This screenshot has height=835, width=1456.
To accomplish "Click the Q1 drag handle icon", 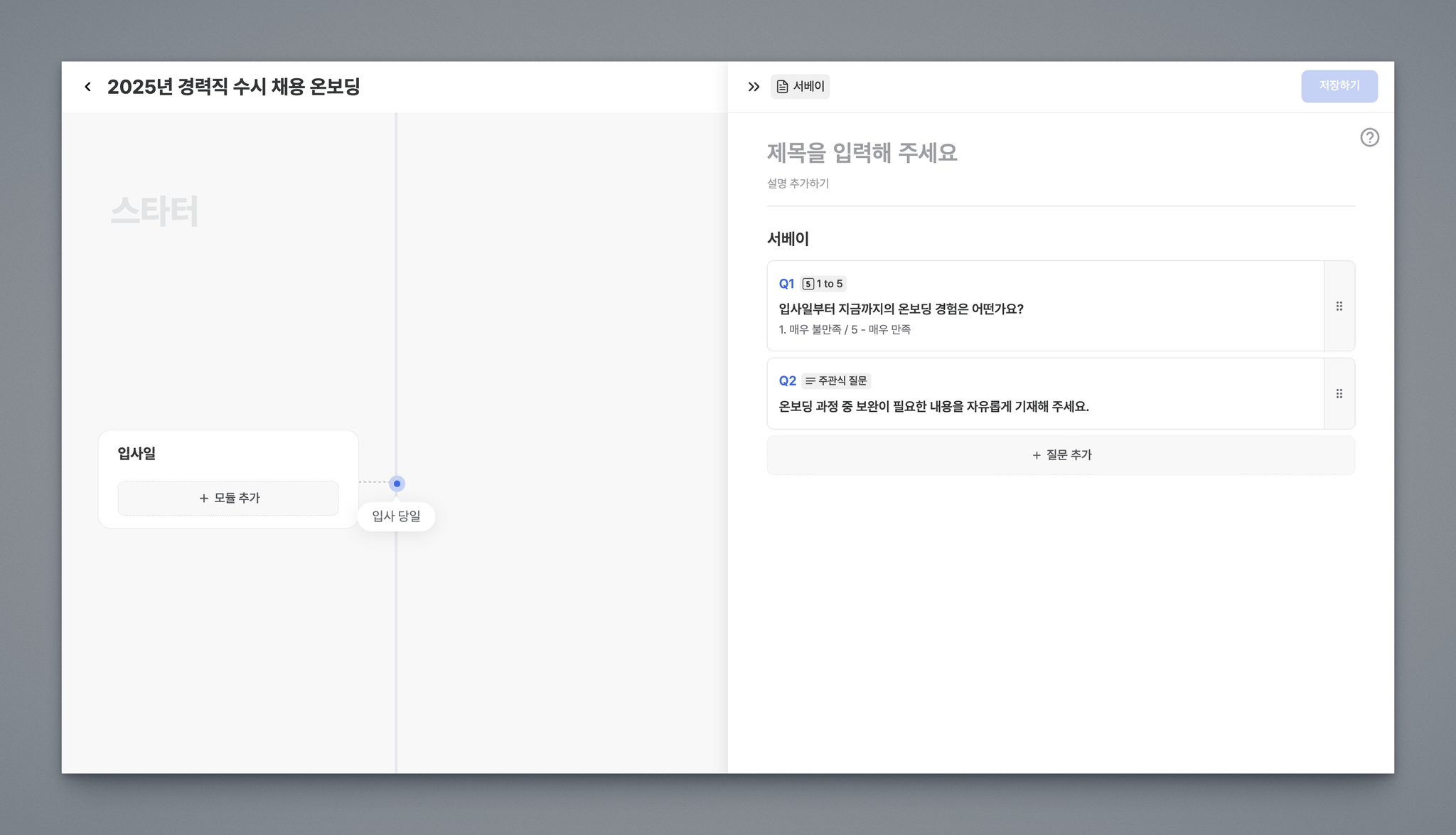I will tap(1339, 307).
